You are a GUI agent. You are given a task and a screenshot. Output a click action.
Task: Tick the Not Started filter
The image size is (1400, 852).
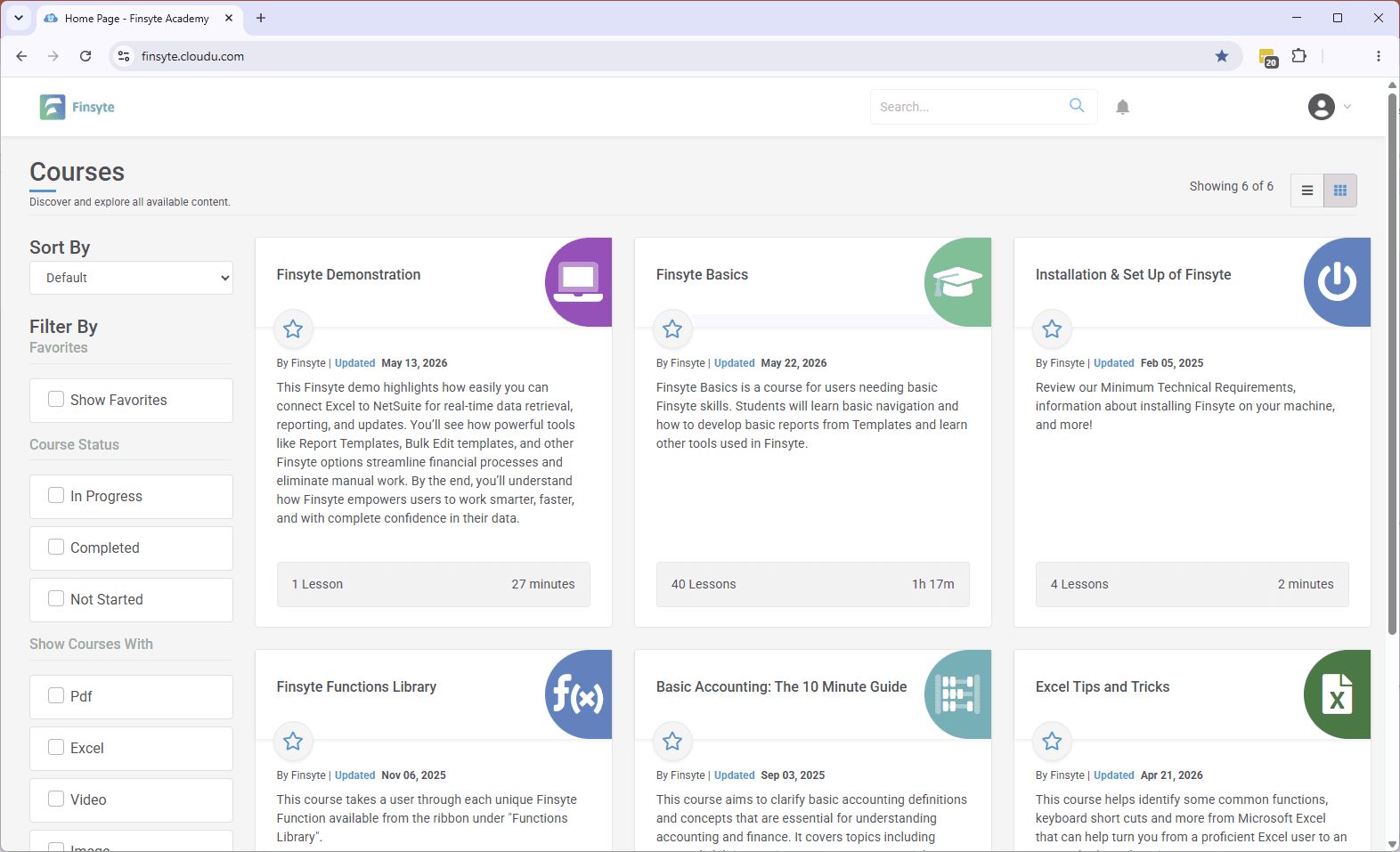coord(56,599)
